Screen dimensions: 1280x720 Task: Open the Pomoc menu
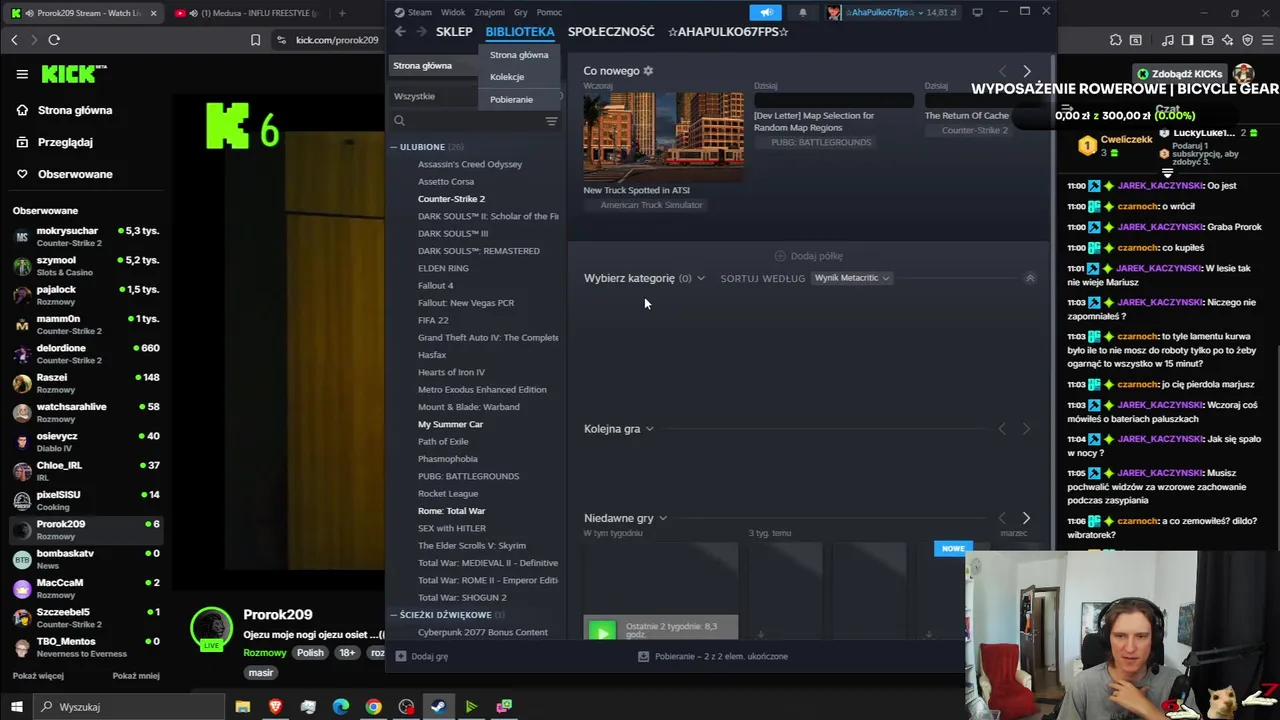(549, 12)
